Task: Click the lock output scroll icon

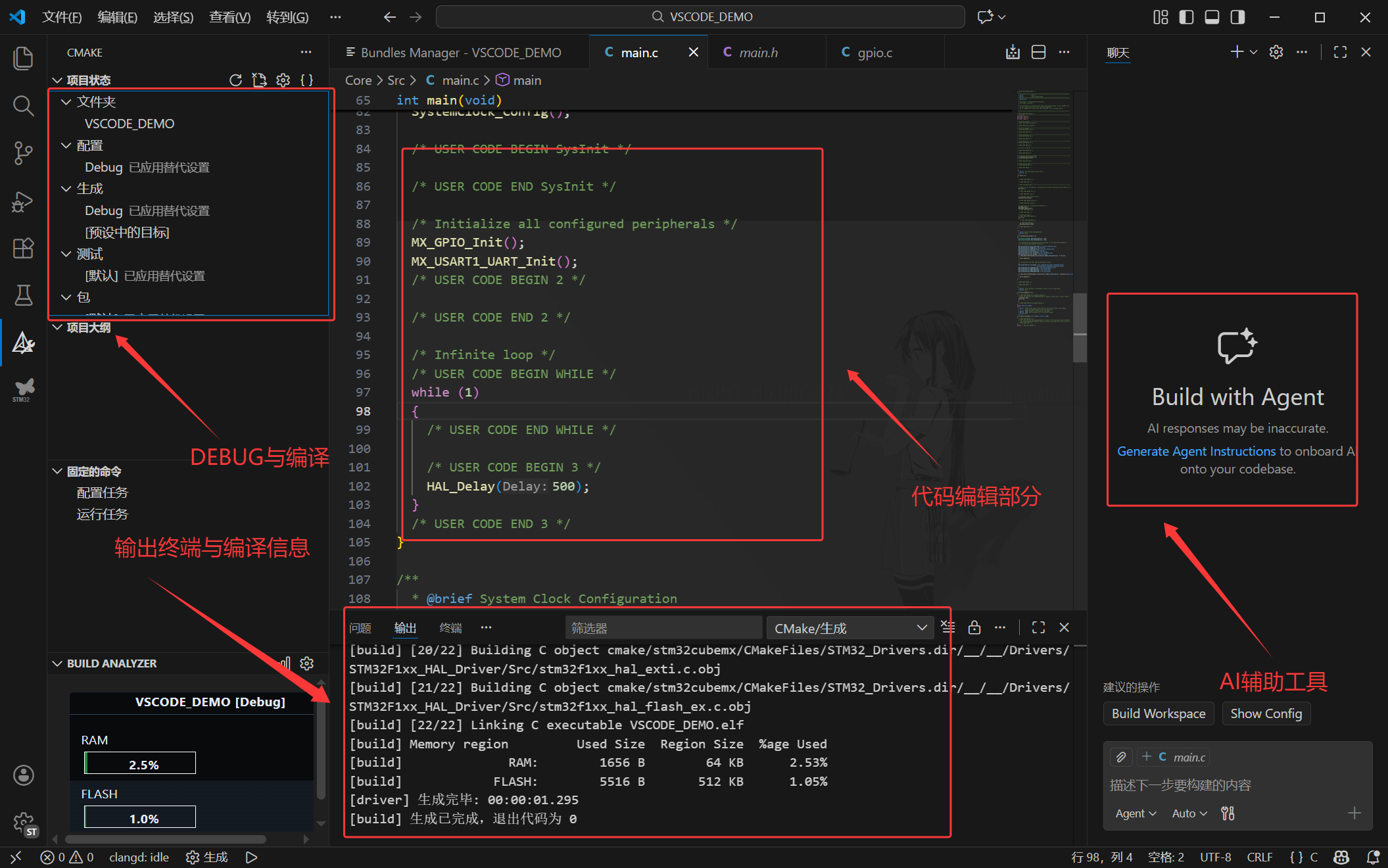Action: pos(974,628)
